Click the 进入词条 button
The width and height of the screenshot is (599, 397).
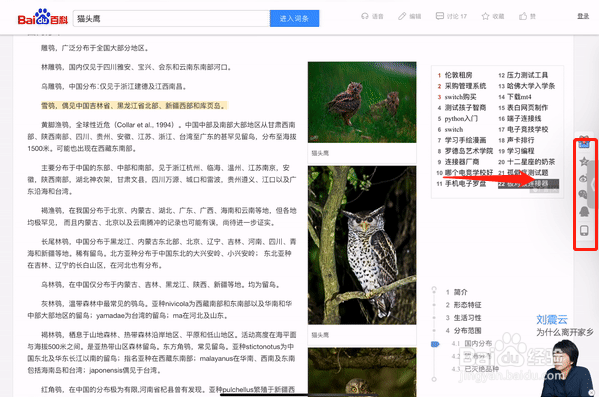click(x=294, y=18)
